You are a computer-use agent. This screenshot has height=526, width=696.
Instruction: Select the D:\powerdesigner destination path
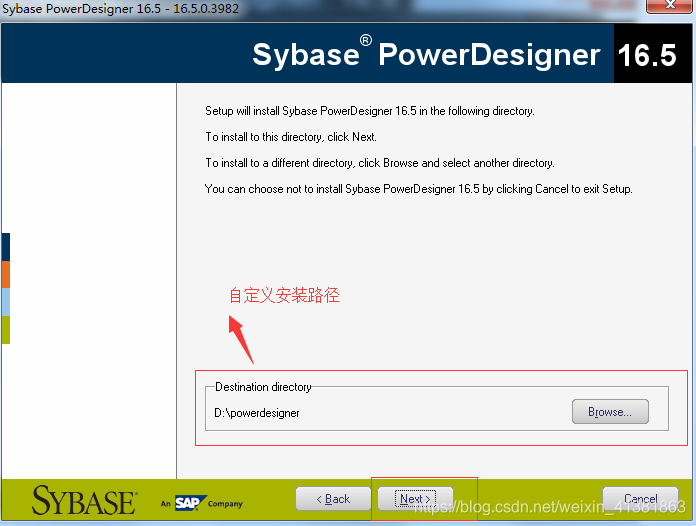[257, 413]
